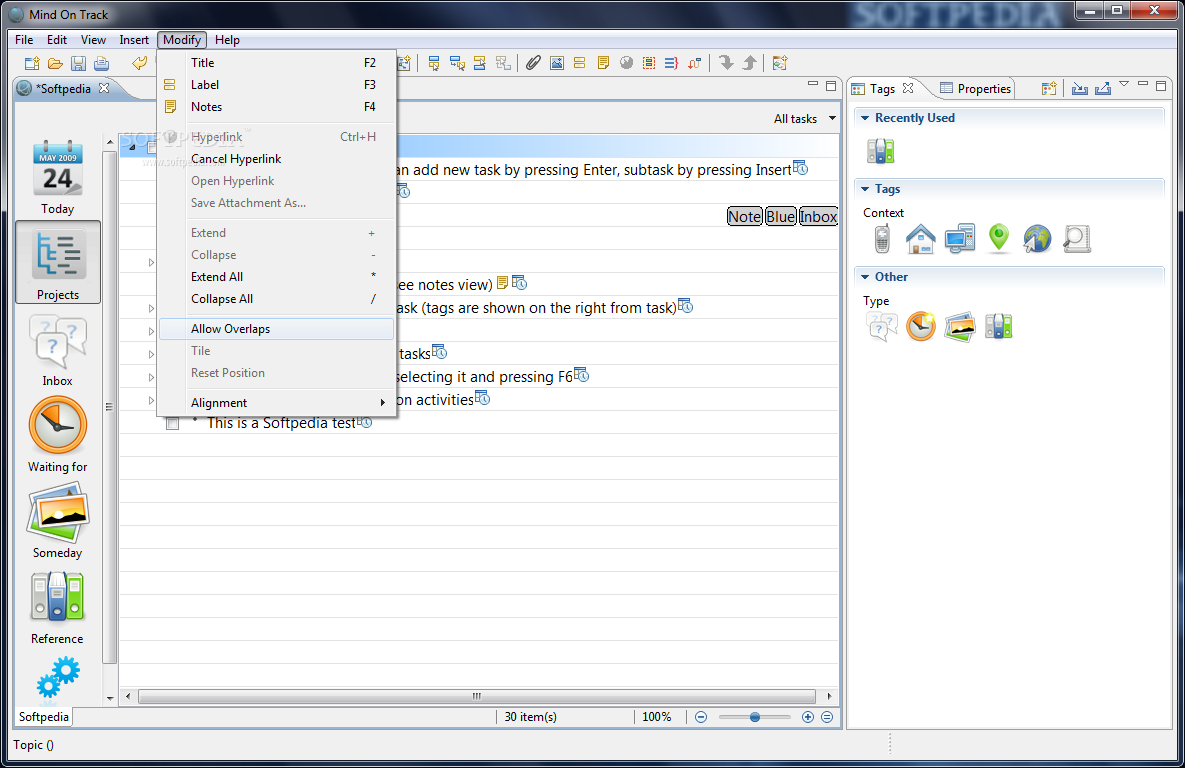1185x768 pixels.
Task: Select the green location pin tag
Action: (x=999, y=239)
